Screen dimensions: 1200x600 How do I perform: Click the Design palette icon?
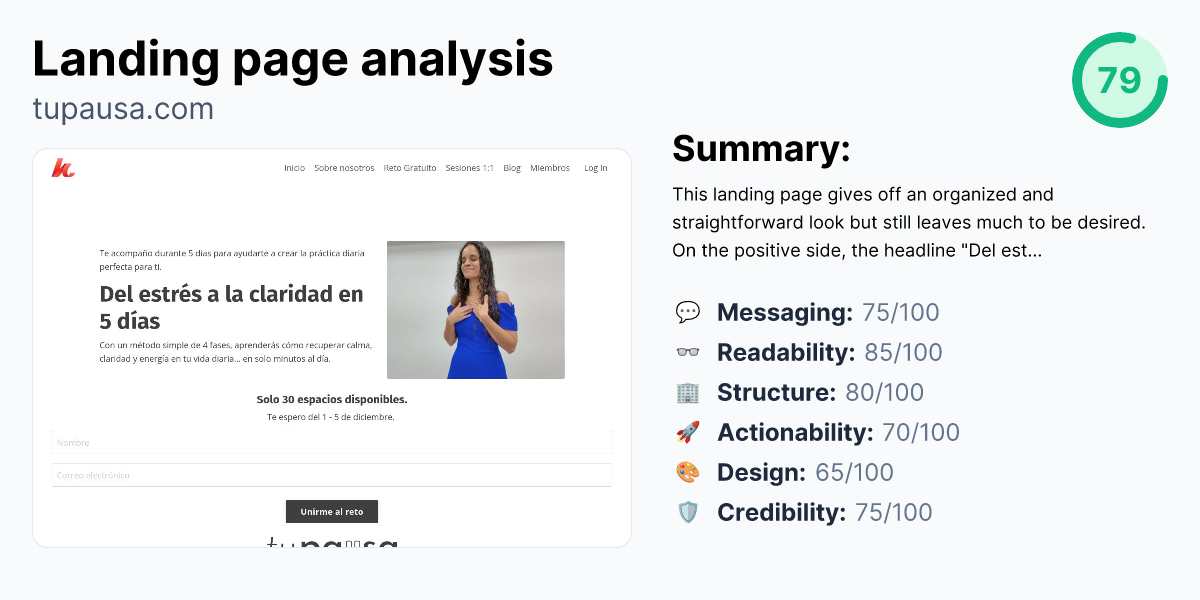[688, 472]
